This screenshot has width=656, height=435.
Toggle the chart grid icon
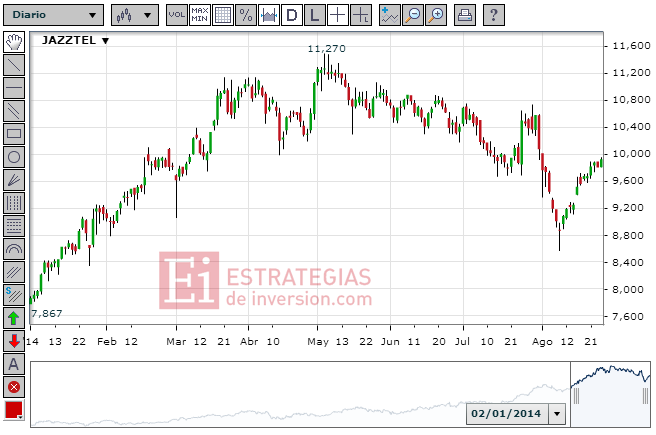pyautogui.click(x=223, y=15)
